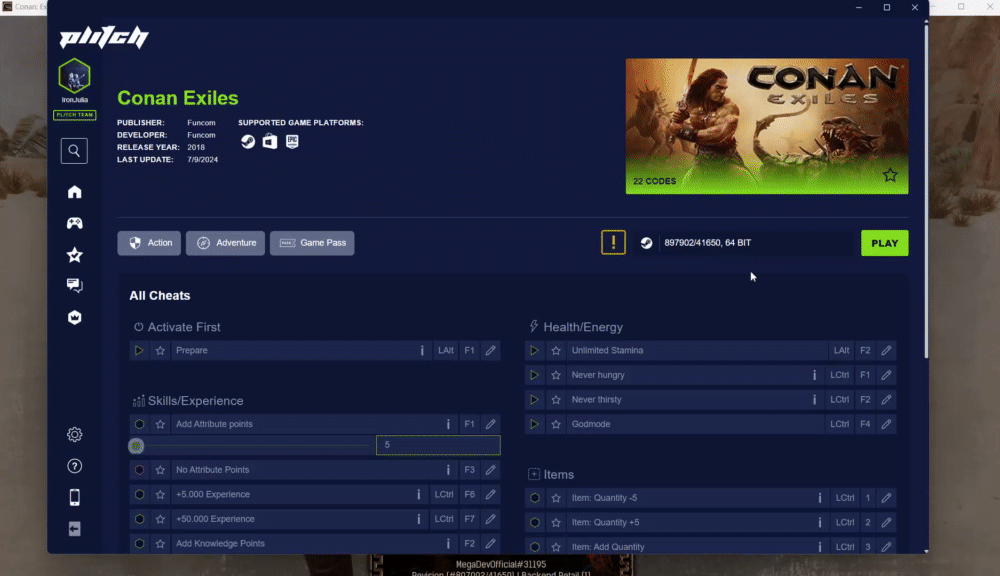Click the logout arrow icon in sidebar

click(75, 529)
